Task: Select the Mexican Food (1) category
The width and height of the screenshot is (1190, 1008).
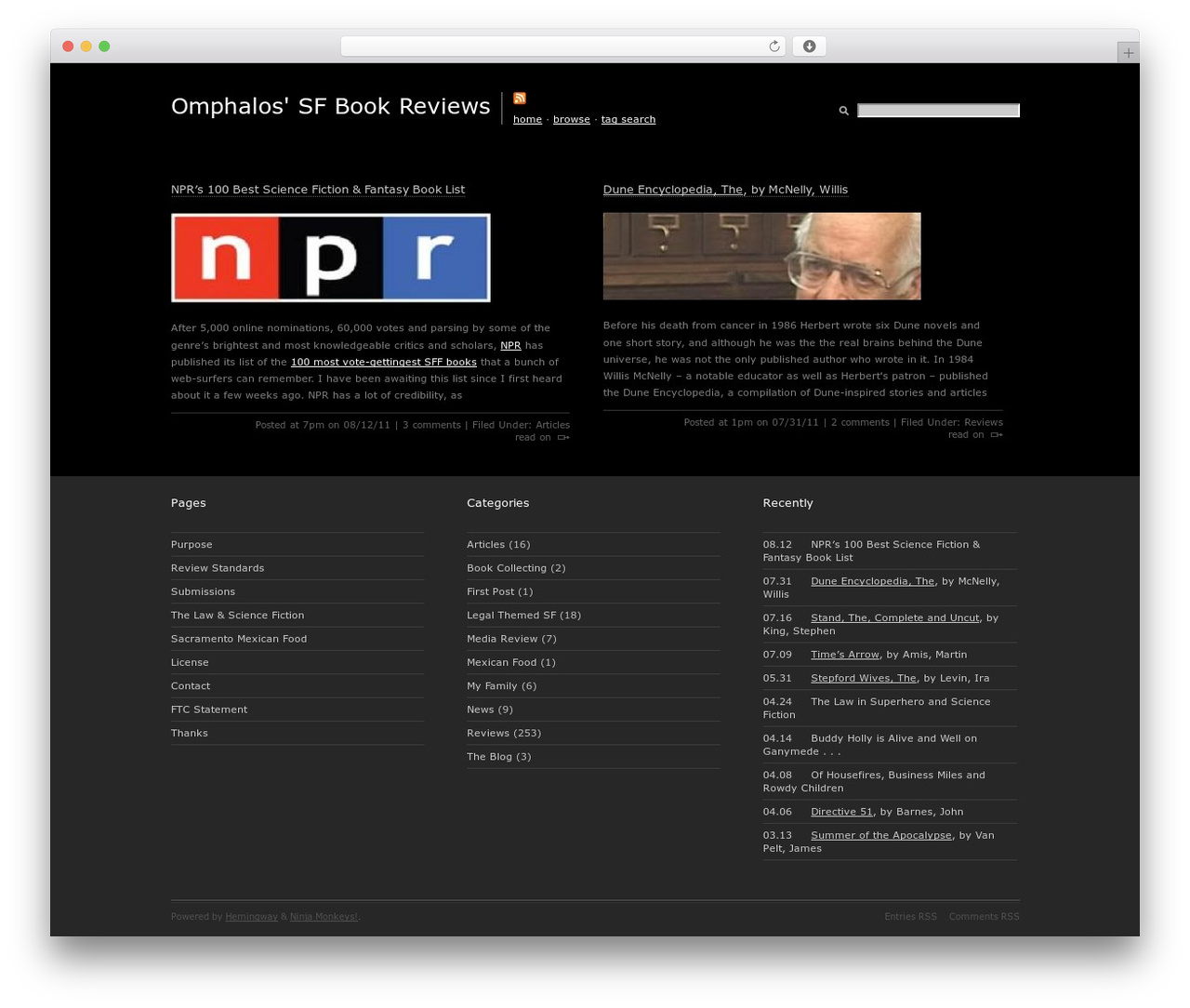Action: [x=511, y=662]
